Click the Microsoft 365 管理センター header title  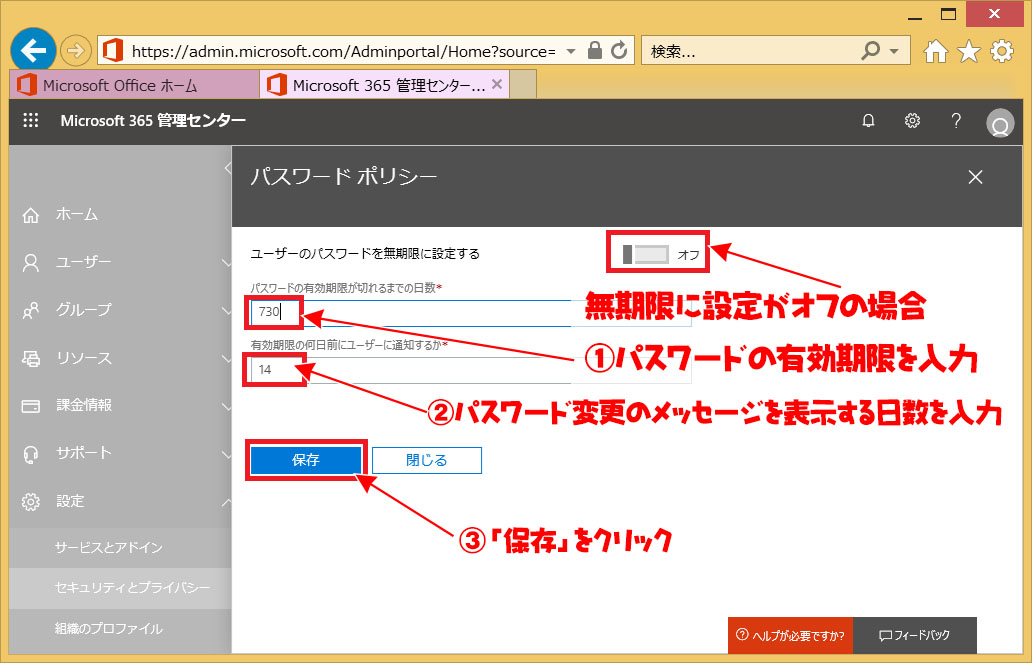[x=153, y=120]
